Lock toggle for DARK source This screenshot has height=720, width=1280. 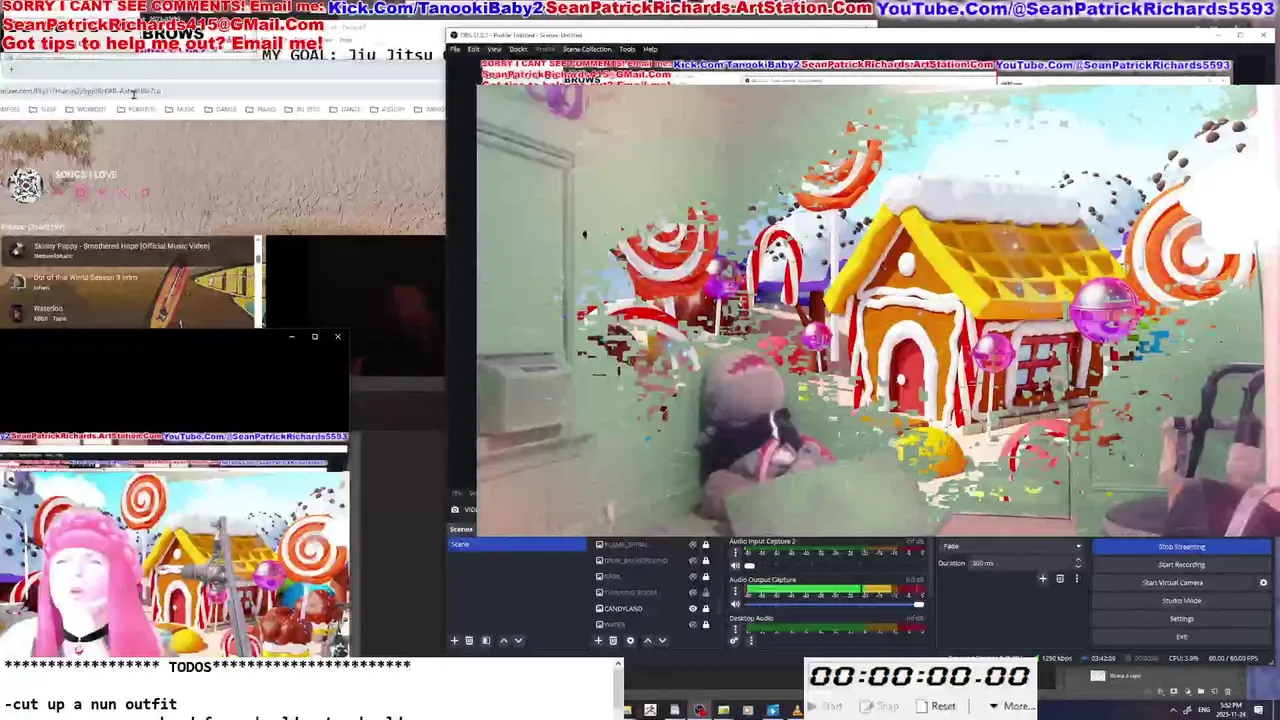coord(706,577)
